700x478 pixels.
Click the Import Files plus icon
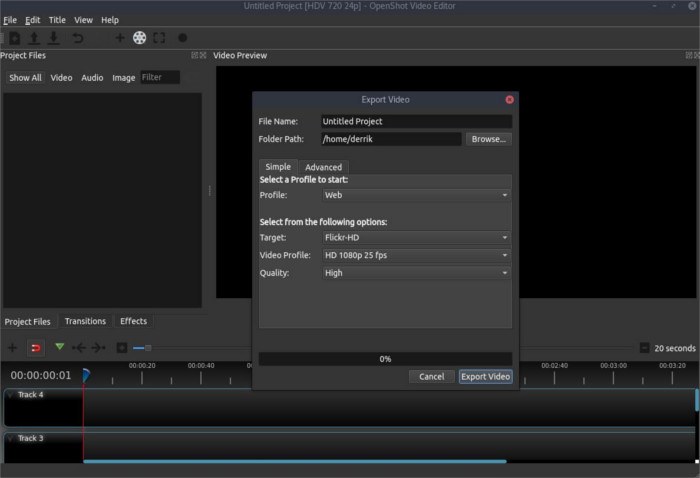pos(120,38)
